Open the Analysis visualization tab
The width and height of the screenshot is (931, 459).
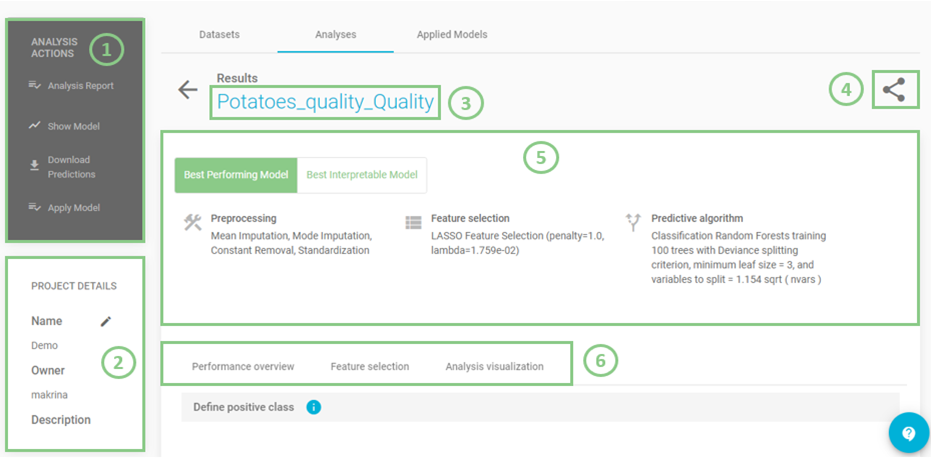point(494,366)
